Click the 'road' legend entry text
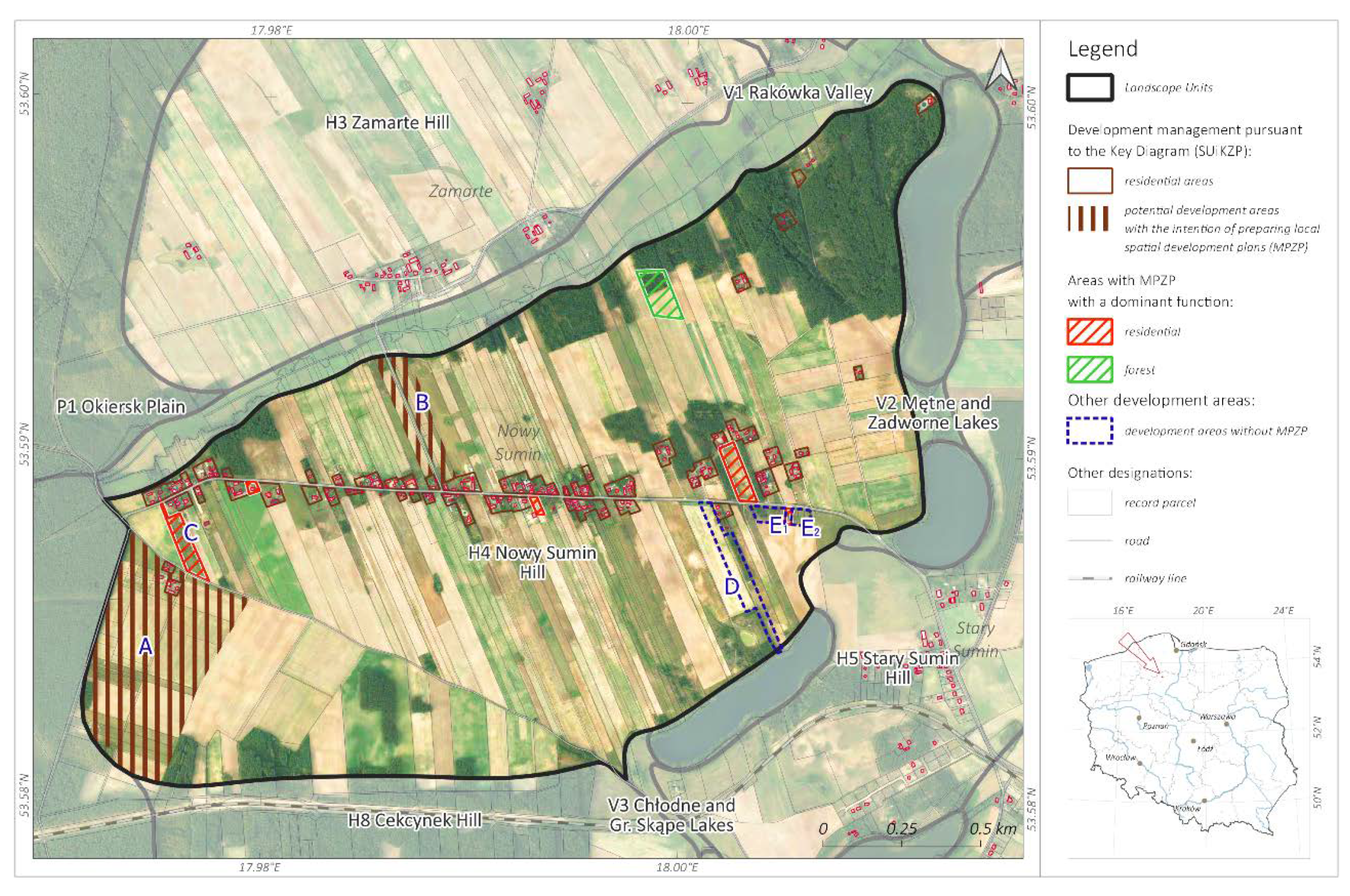Screen dimensions: 1350x896 [1136, 541]
